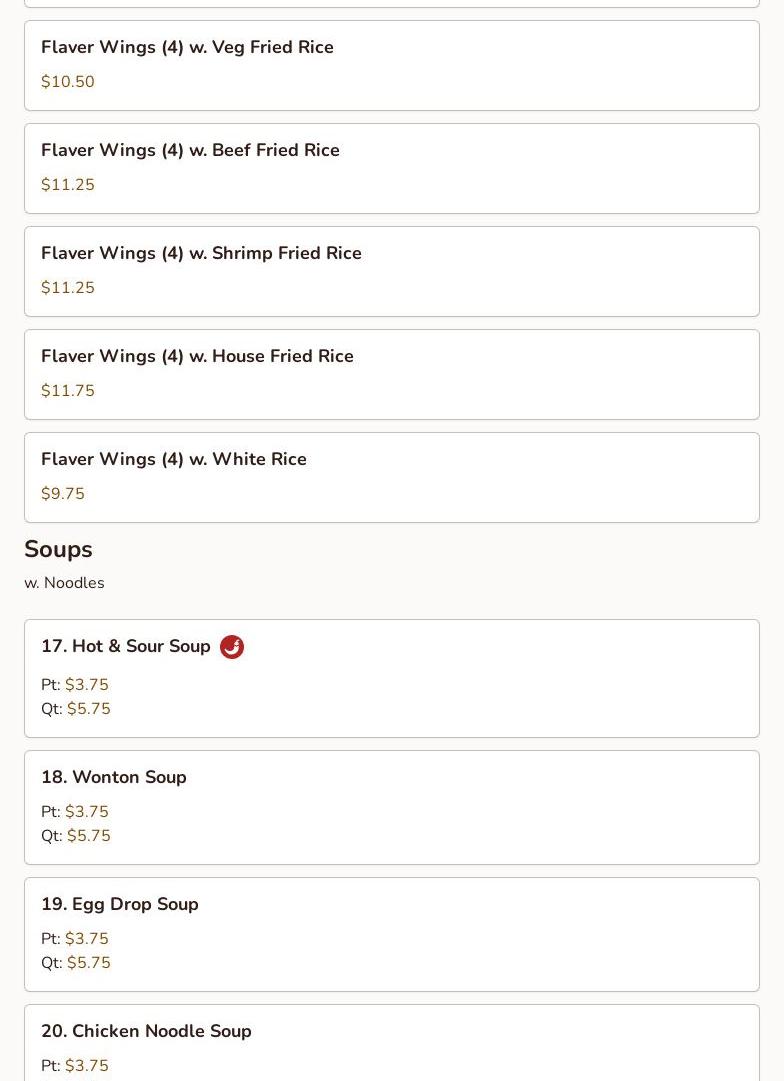Open the 17. Hot & Sour Soup item
This screenshot has width=784, height=1081.
click(x=126, y=647)
